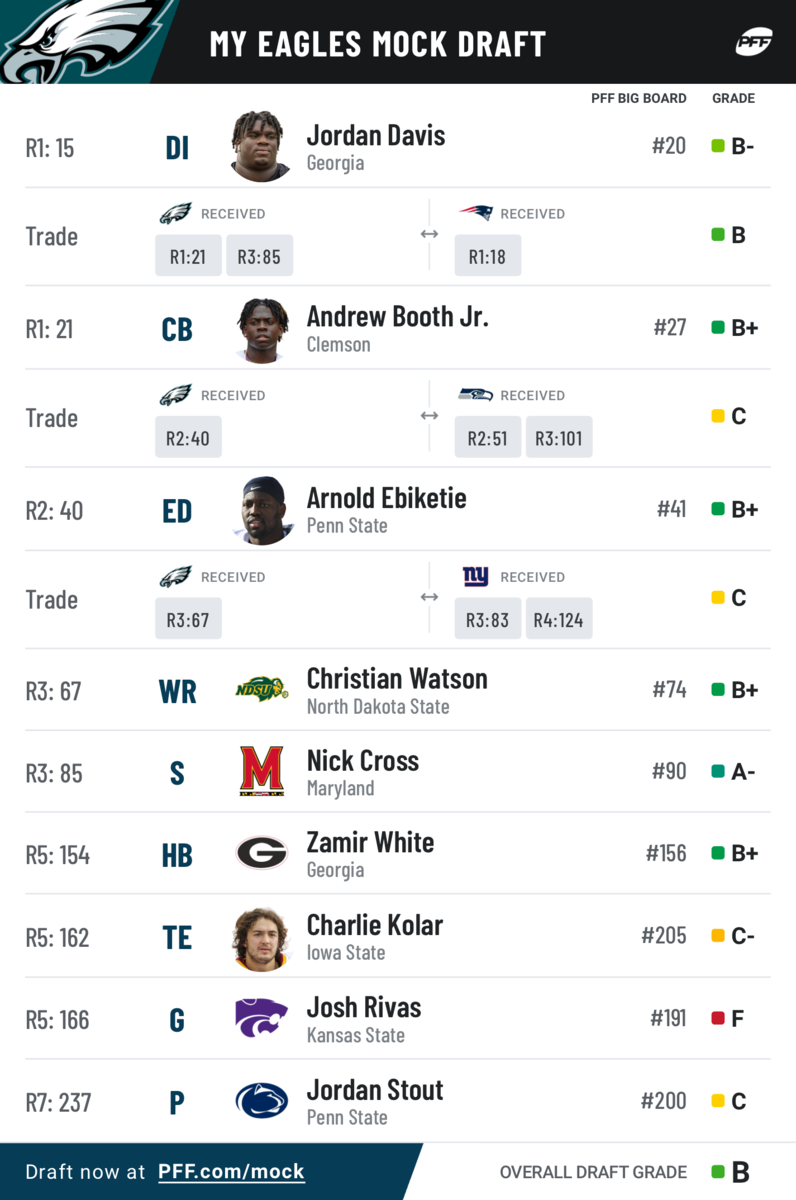Click the swap arrows in the Patriots trade
This screenshot has width=796, height=1200.
(x=429, y=234)
